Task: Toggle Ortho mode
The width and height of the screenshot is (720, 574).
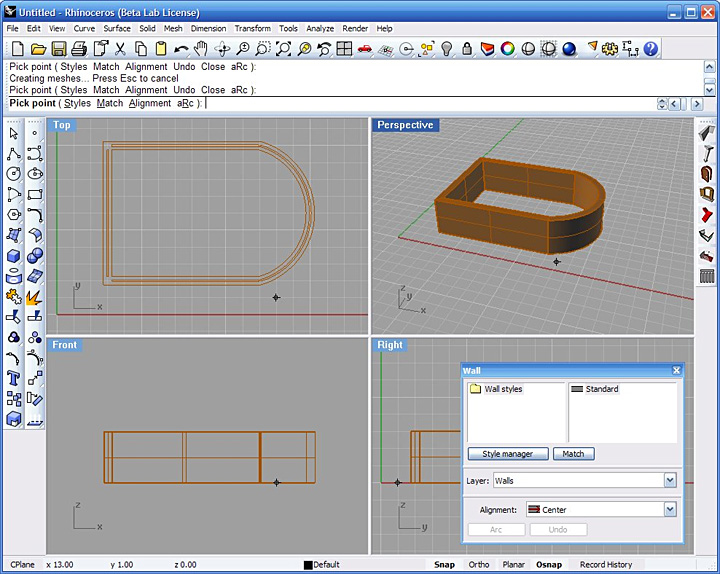Action: pyautogui.click(x=479, y=564)
